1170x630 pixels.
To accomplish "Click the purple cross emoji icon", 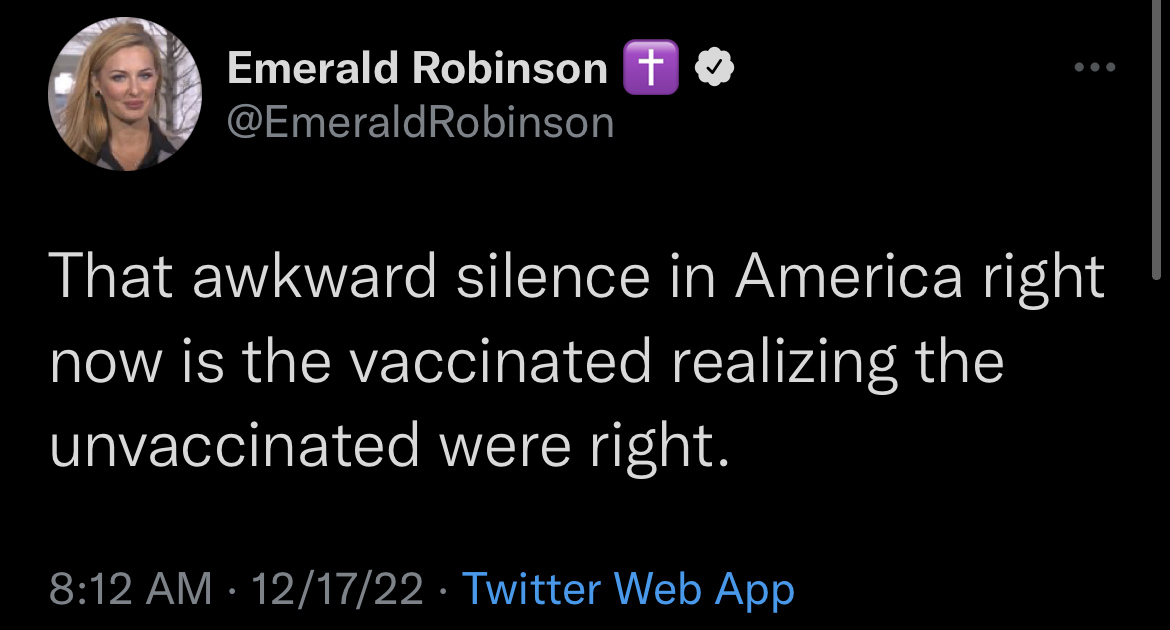I will pyautogui.click(x=651, y=67).
